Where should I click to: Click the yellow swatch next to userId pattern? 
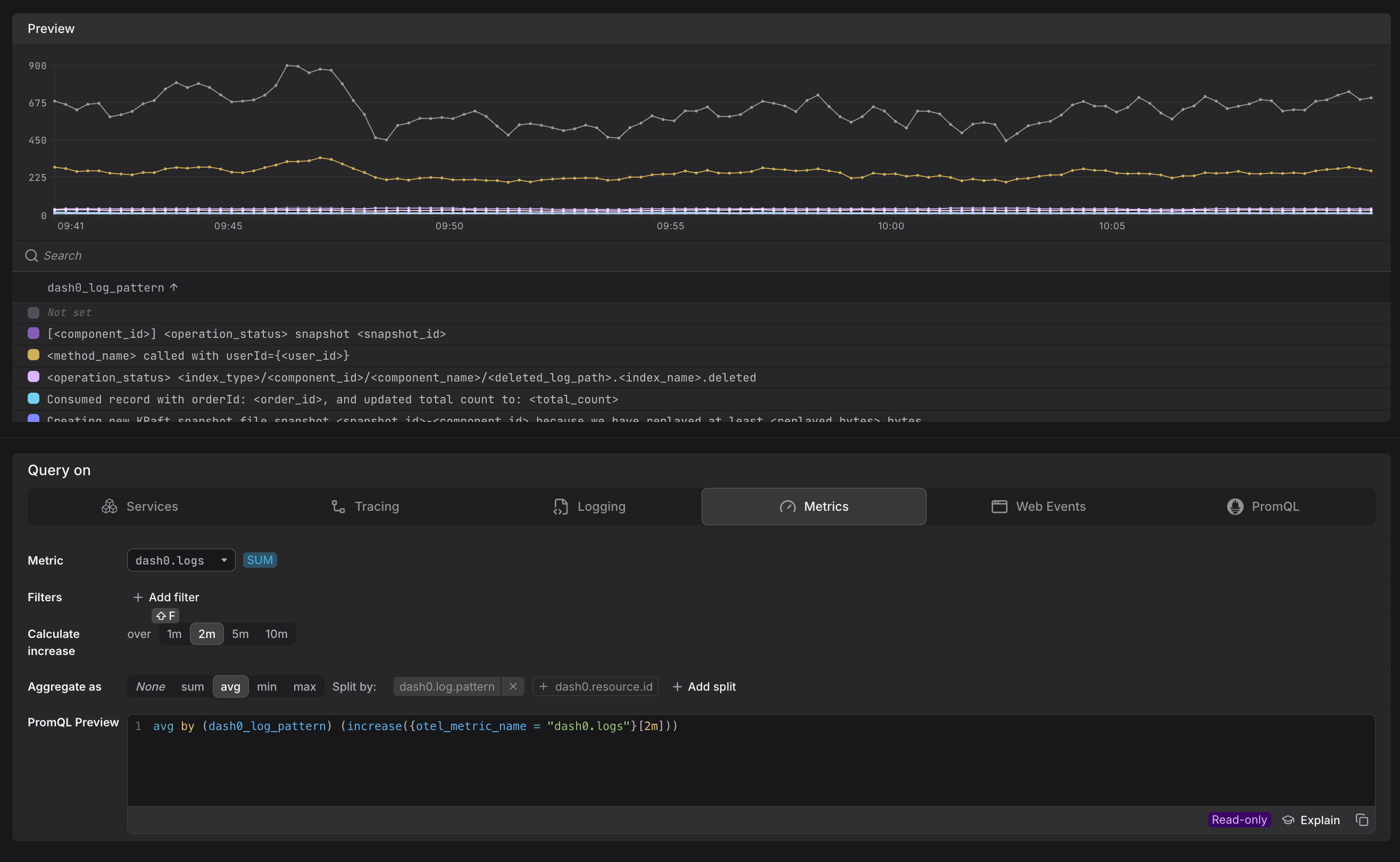(x=33, y=354)
